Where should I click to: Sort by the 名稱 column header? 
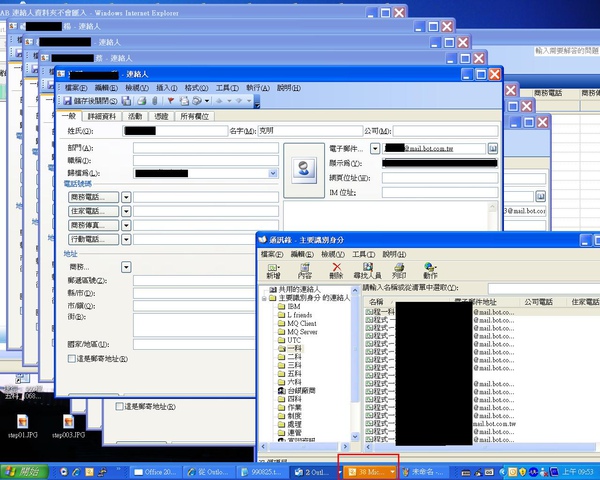[407, 302]
